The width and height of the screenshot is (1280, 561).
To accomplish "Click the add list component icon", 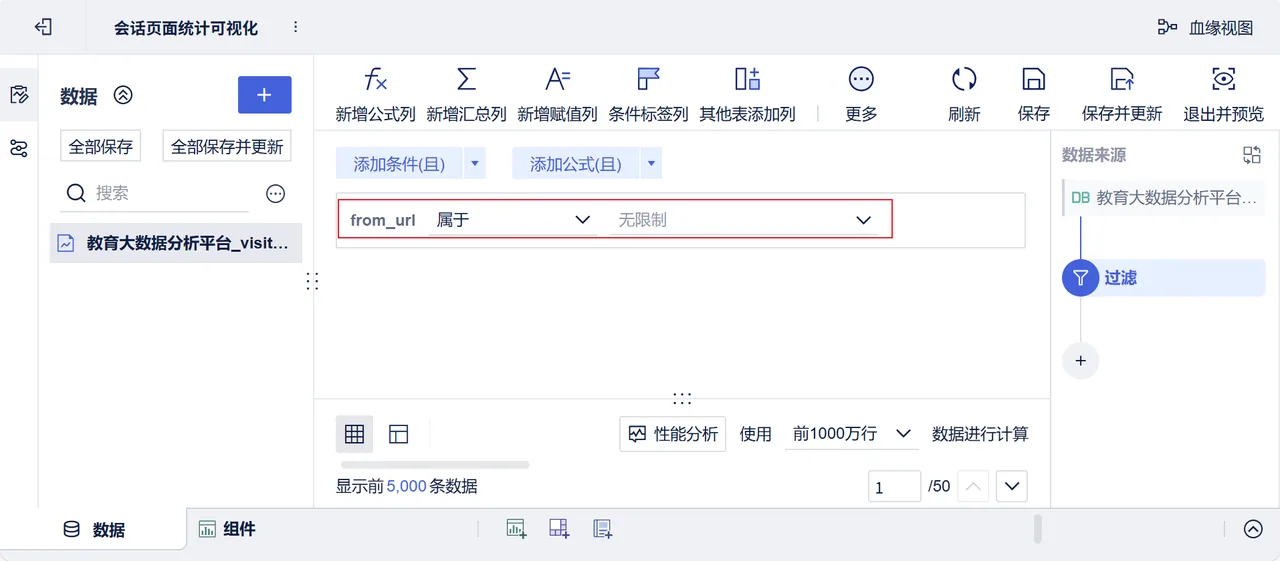I will [x=602, y=529].
